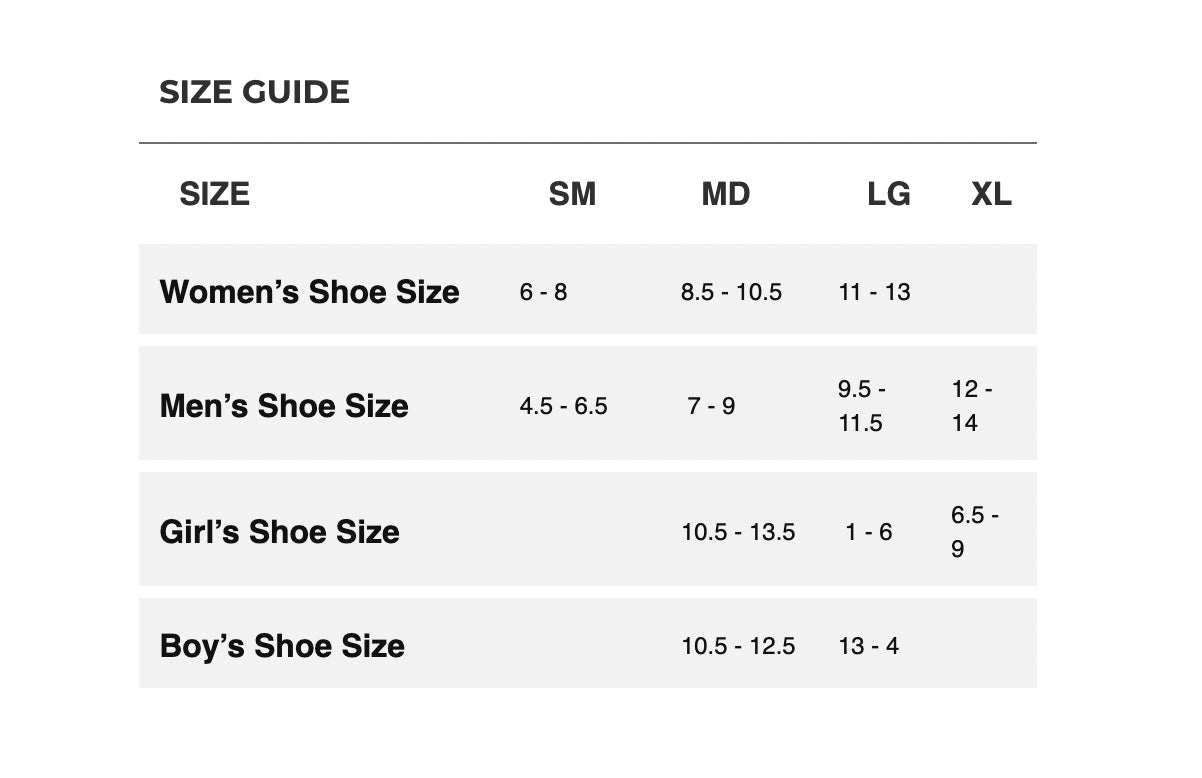Select the MD column header
Screen dimensions: 1202x778
click(x=726, y=194)
